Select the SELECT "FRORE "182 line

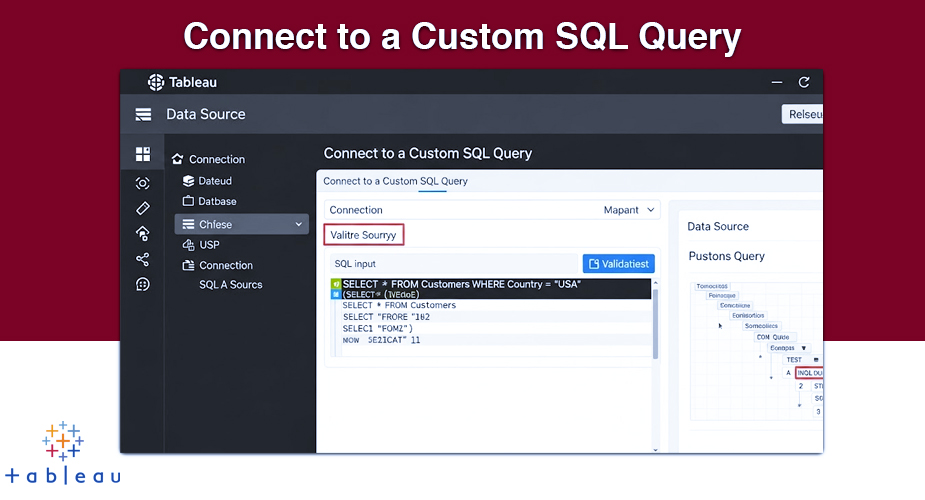point(386,317)
